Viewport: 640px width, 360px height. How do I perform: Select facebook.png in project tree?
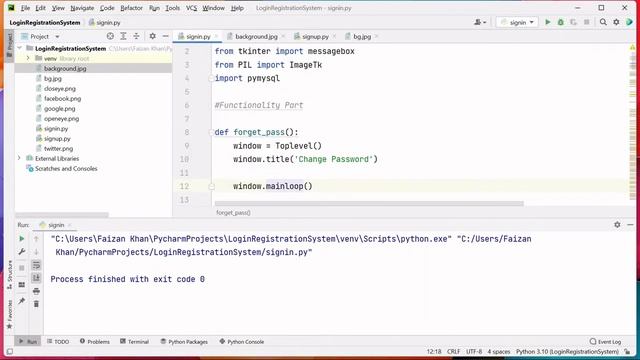coord(62,98)
